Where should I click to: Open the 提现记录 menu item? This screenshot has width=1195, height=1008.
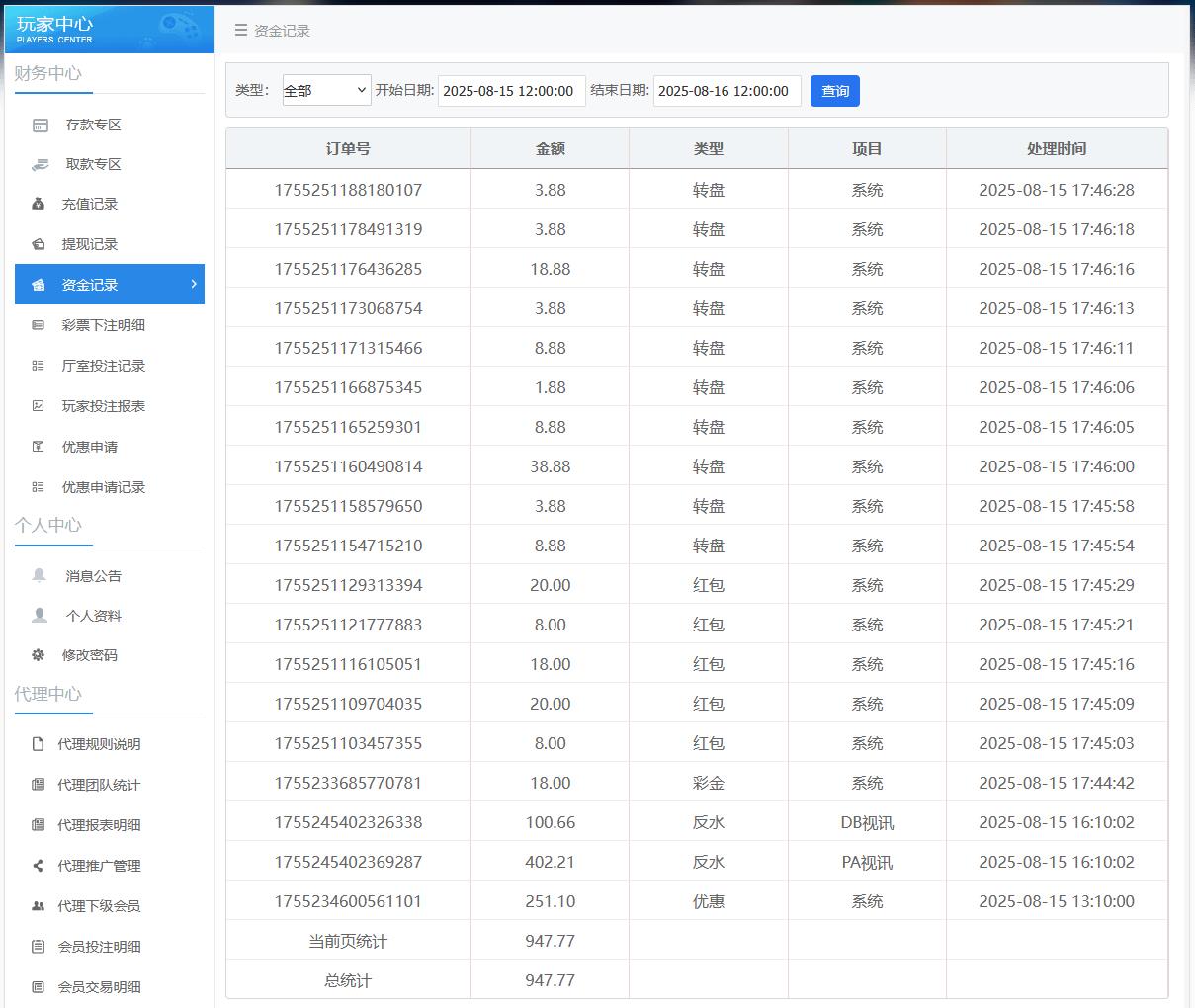pos(90,244)
